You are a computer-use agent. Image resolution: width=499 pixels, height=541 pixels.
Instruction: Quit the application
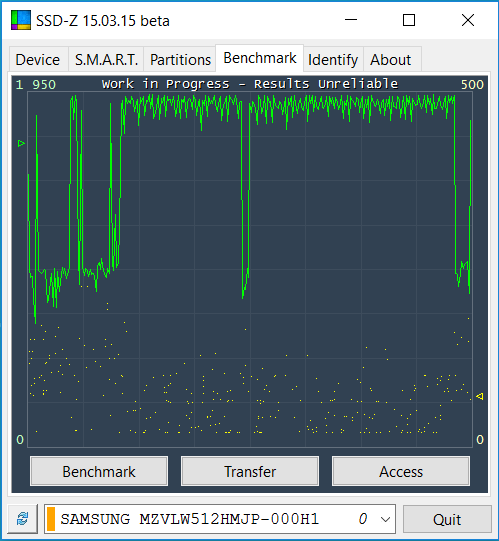tap(447, 519)
